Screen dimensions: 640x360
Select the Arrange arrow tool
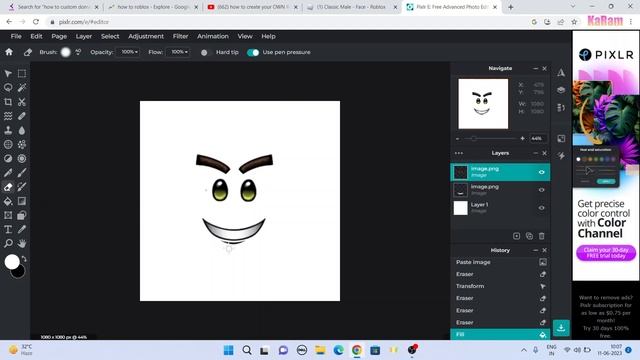(x=8, y=73)
